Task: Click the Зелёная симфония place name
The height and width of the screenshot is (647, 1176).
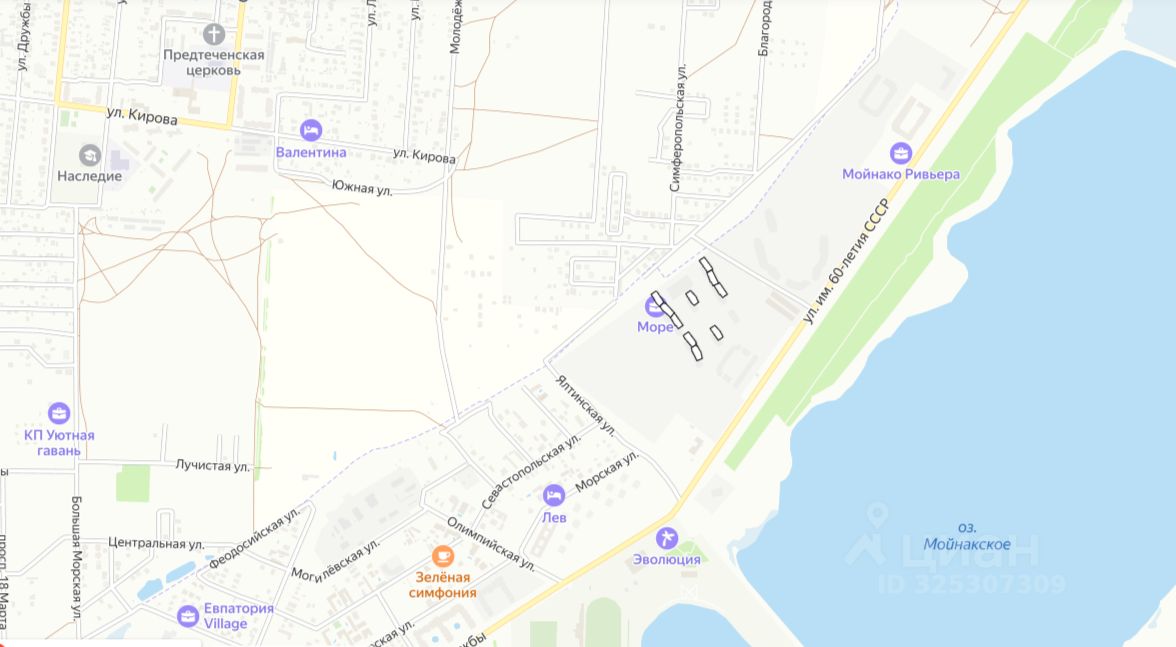Action: (x=442, y=585)
